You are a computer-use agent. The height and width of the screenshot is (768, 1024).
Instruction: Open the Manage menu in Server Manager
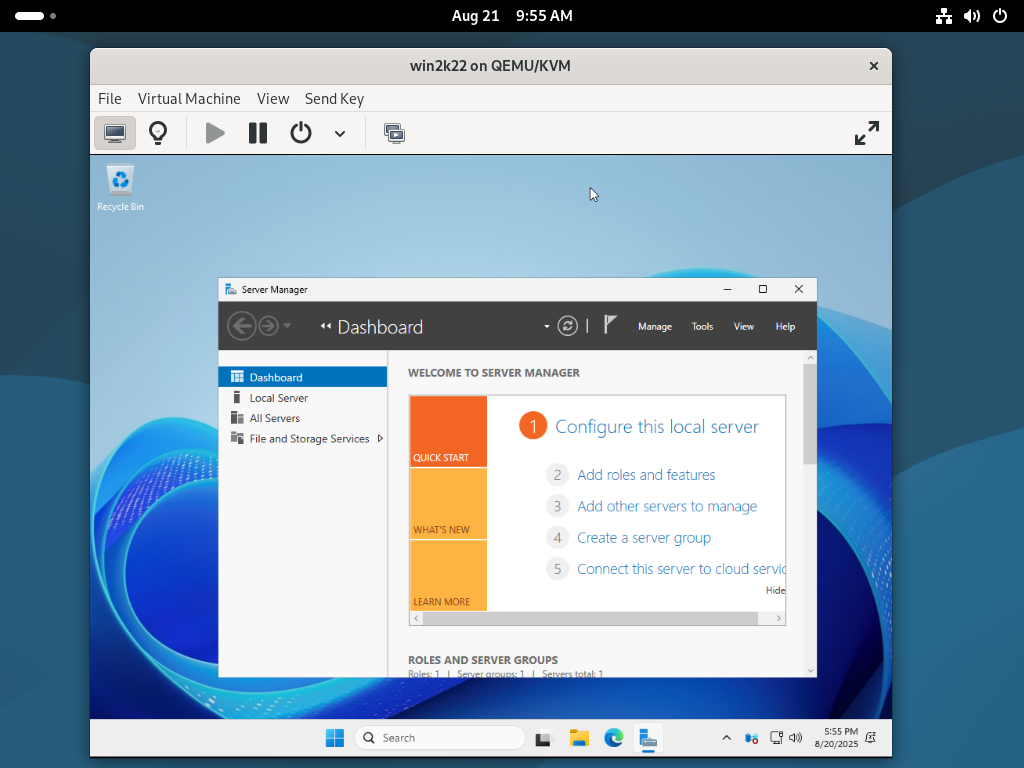coord(655,327)
